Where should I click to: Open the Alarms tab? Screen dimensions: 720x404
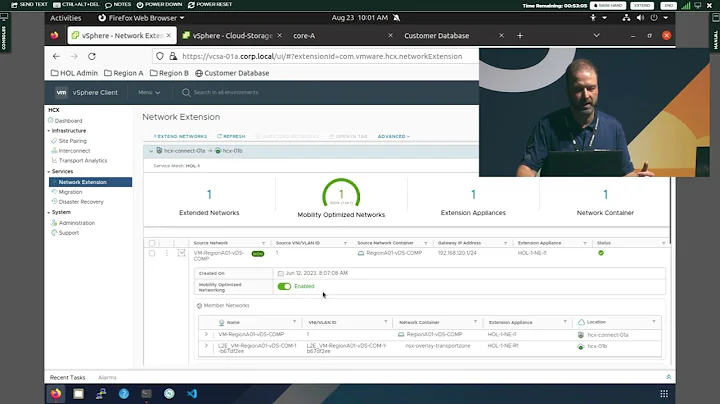[107, 377]
